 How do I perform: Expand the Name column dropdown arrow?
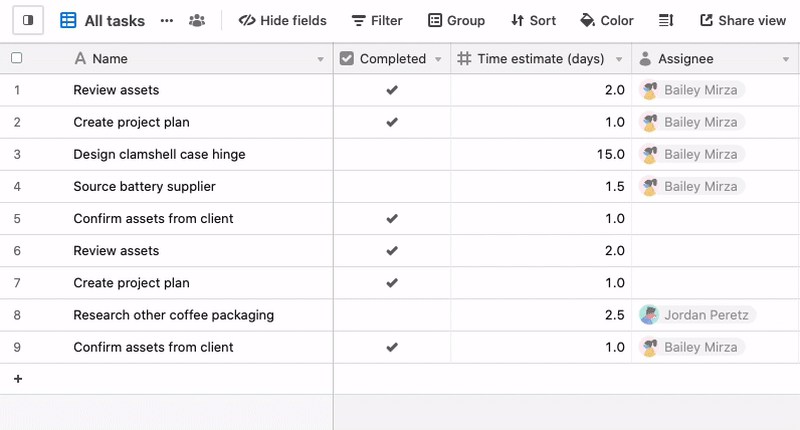coord(320,59)
